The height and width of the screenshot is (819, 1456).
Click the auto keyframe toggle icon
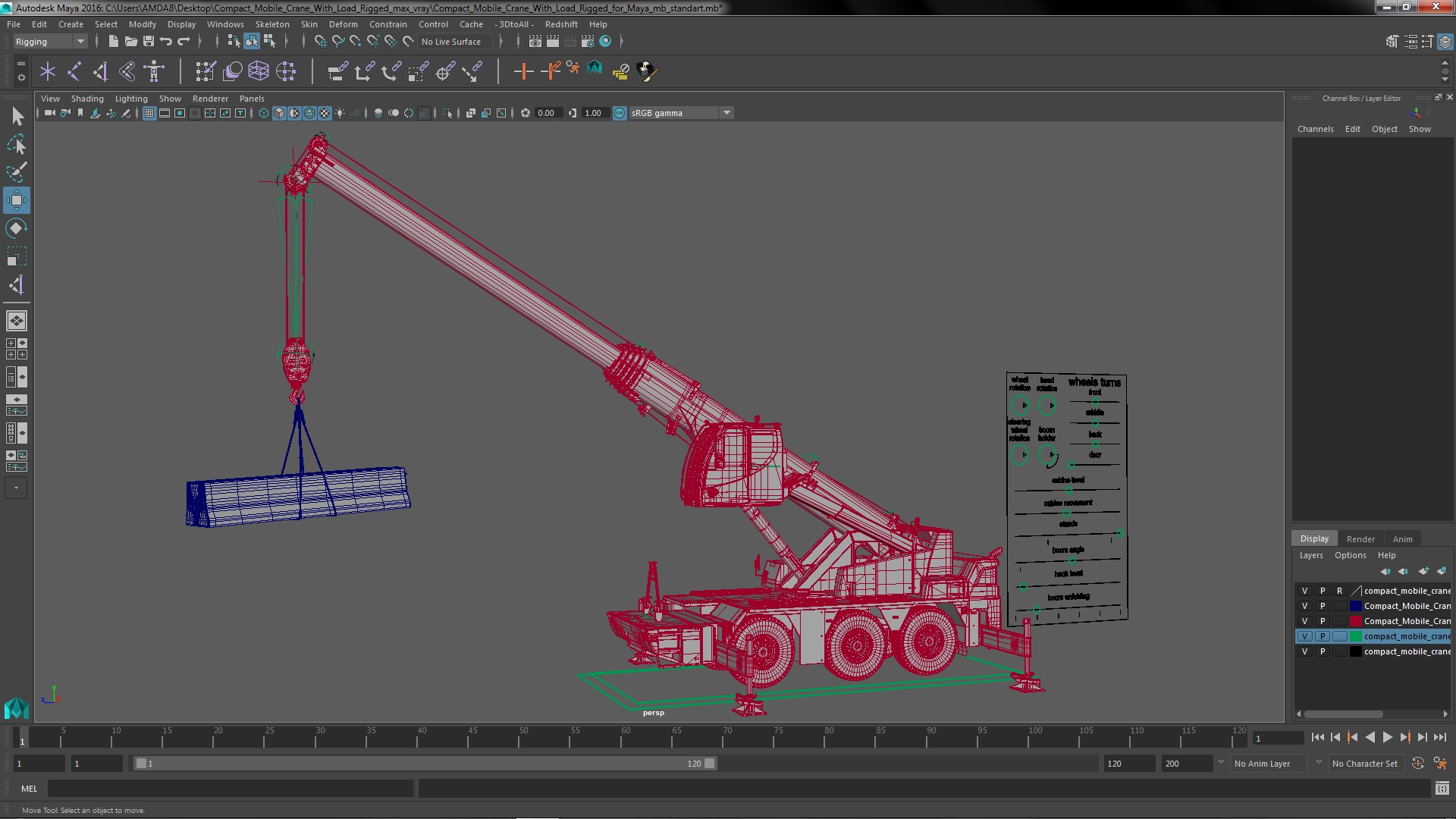(x=1417, y=764)
